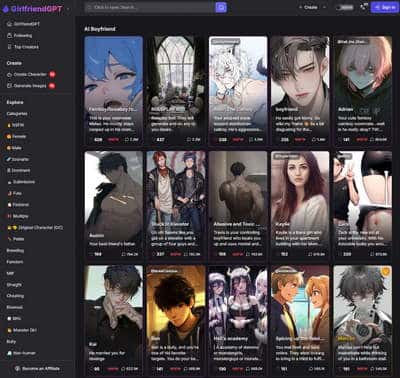Select the Male category

[x=14, y=148]
